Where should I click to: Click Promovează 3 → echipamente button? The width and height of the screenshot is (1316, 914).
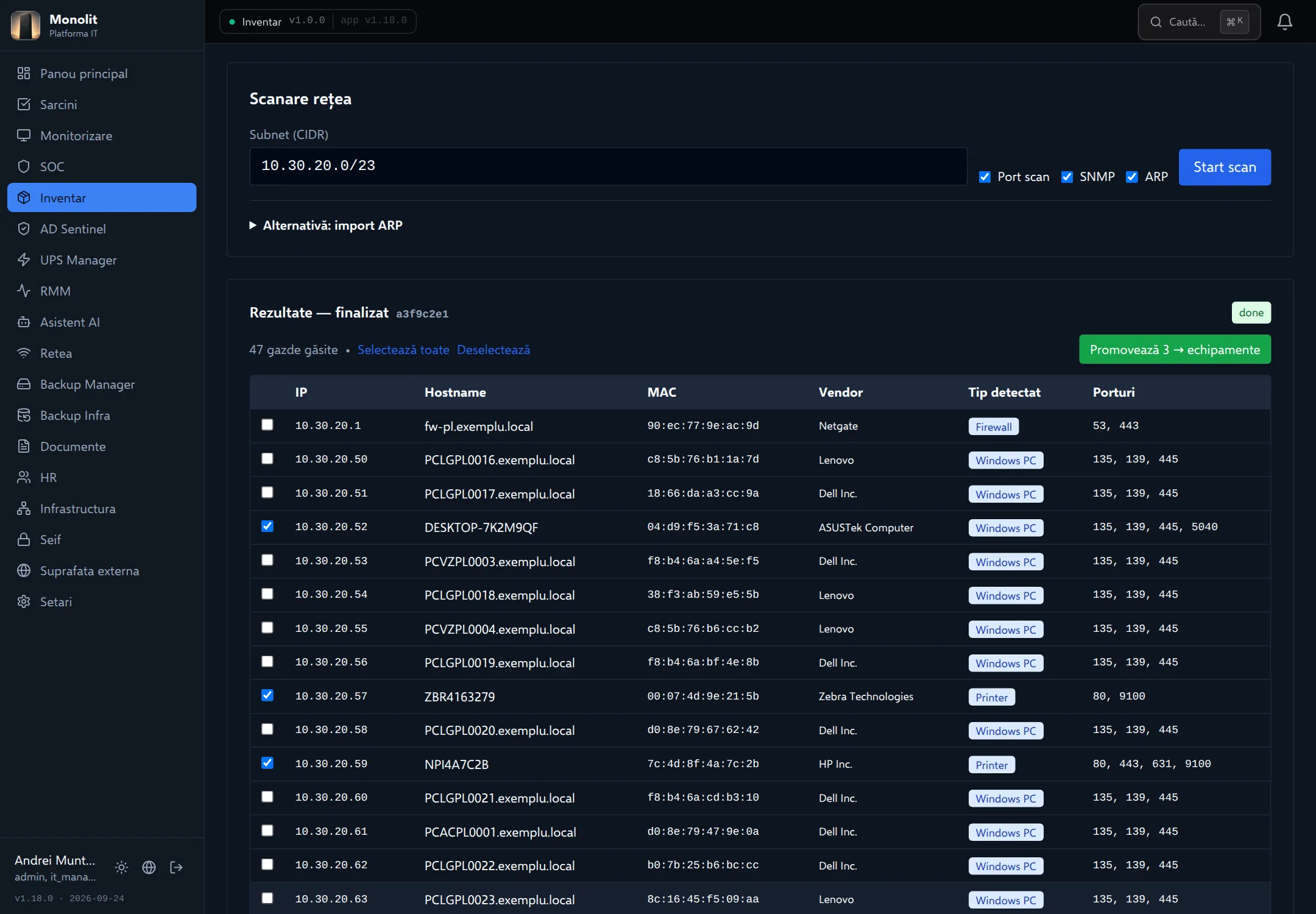(x=1175, y=349)
